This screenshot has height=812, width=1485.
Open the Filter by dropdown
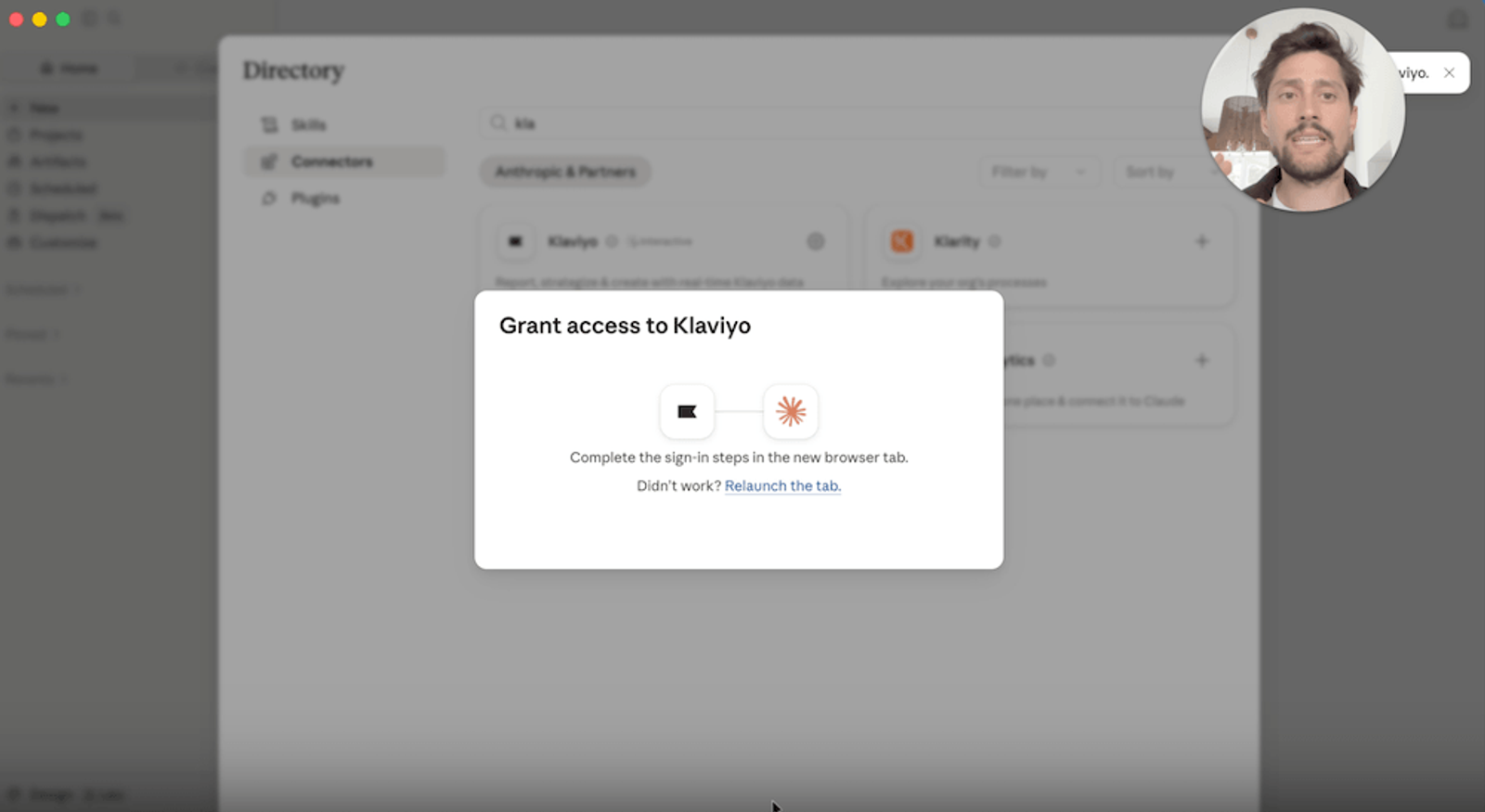[1038, 172]
